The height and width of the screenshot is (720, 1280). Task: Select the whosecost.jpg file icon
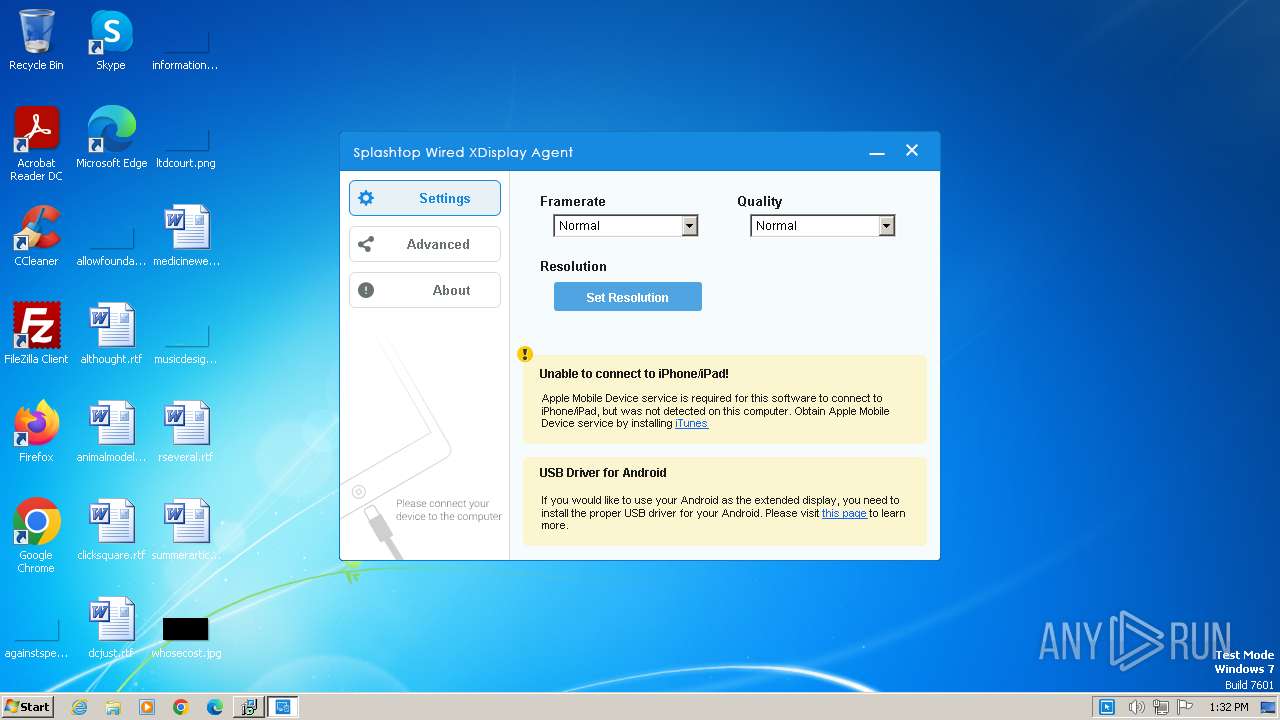click(x=186, y=635)
